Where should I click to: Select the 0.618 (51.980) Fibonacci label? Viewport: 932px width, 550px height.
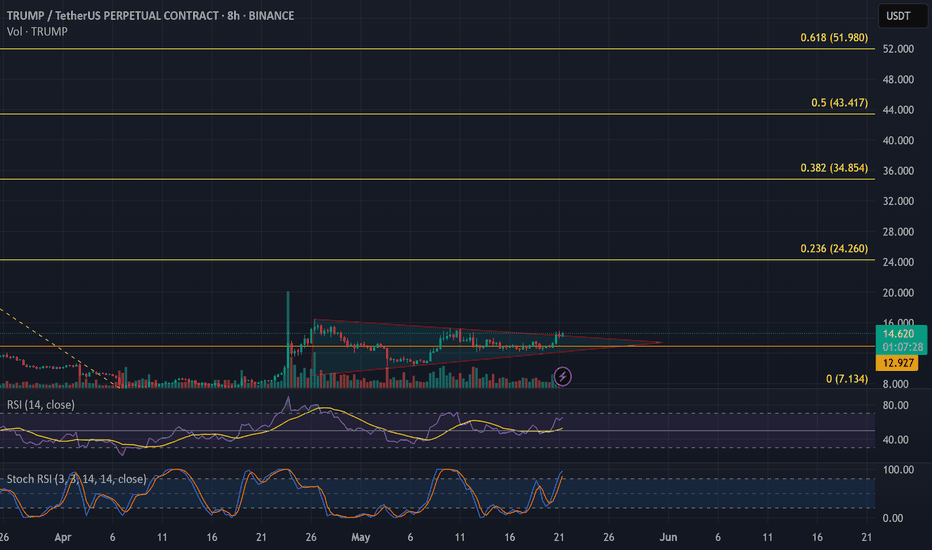tap(834, 37)
